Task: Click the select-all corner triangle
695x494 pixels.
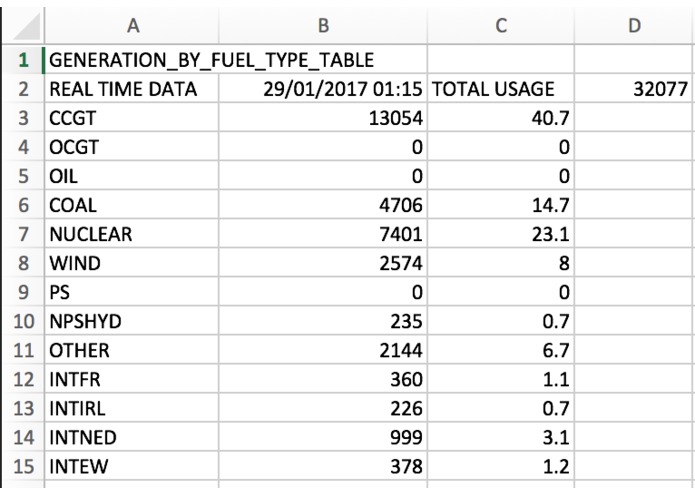Action: coord(27,27)
